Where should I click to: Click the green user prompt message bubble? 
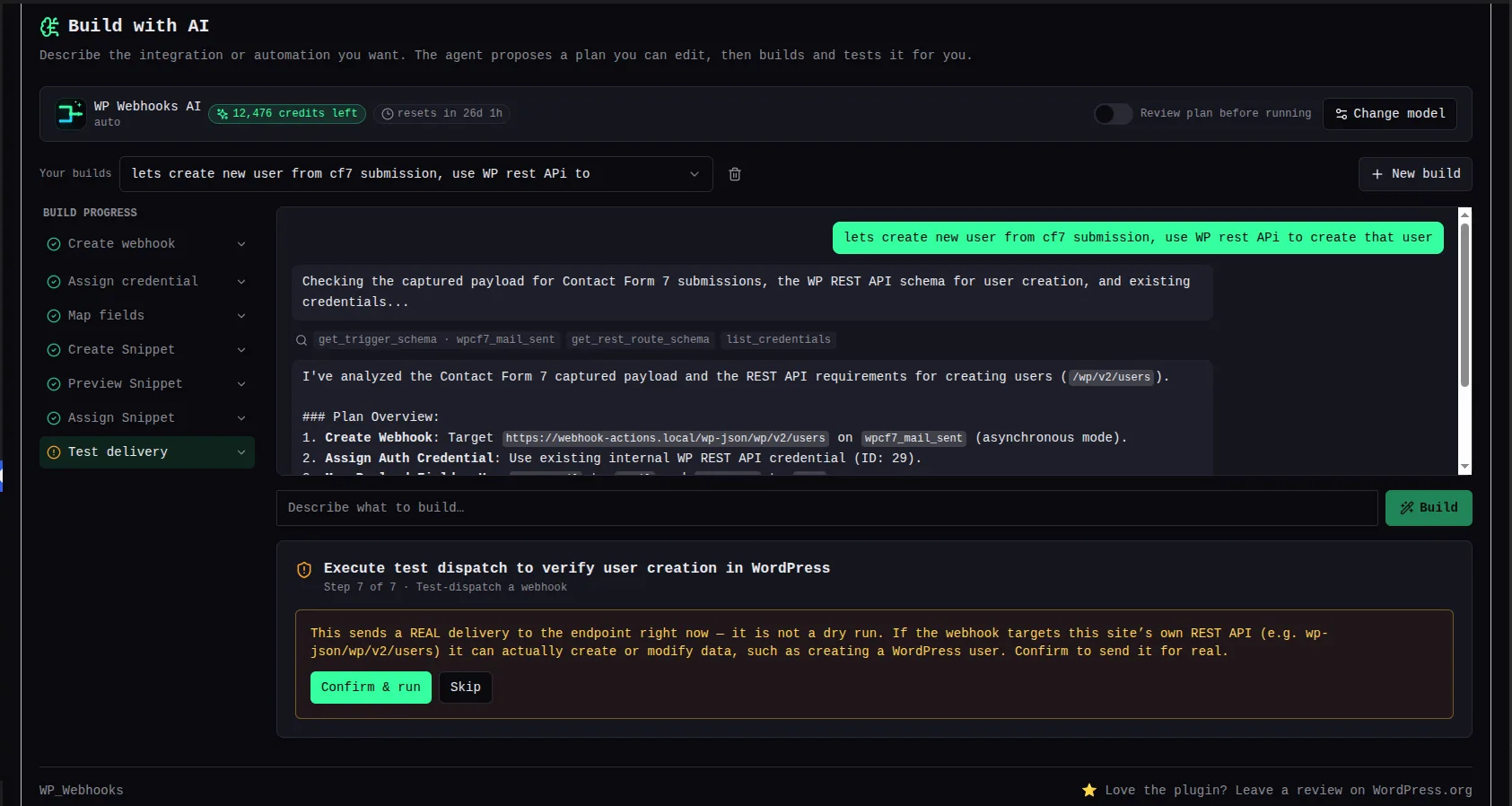[1138, 238]
